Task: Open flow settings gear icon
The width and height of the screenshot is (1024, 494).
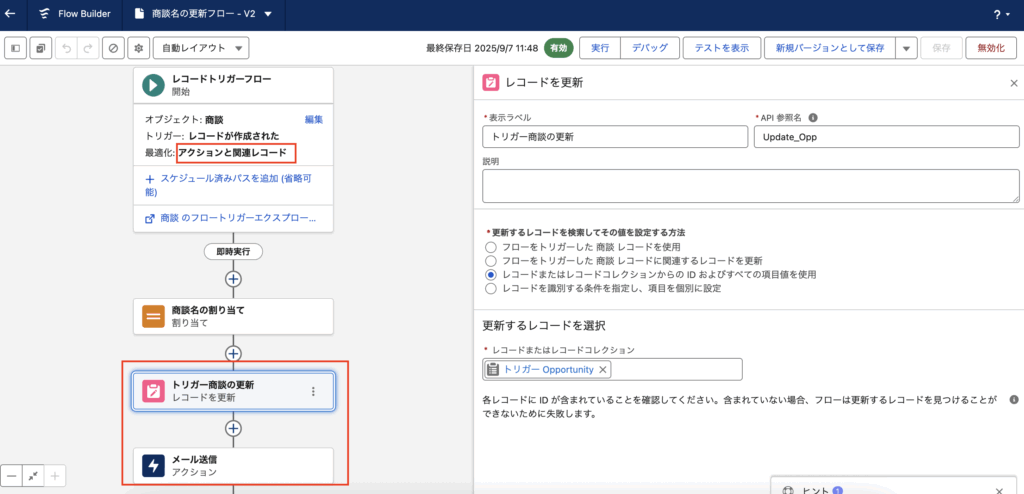Action: 138,48
